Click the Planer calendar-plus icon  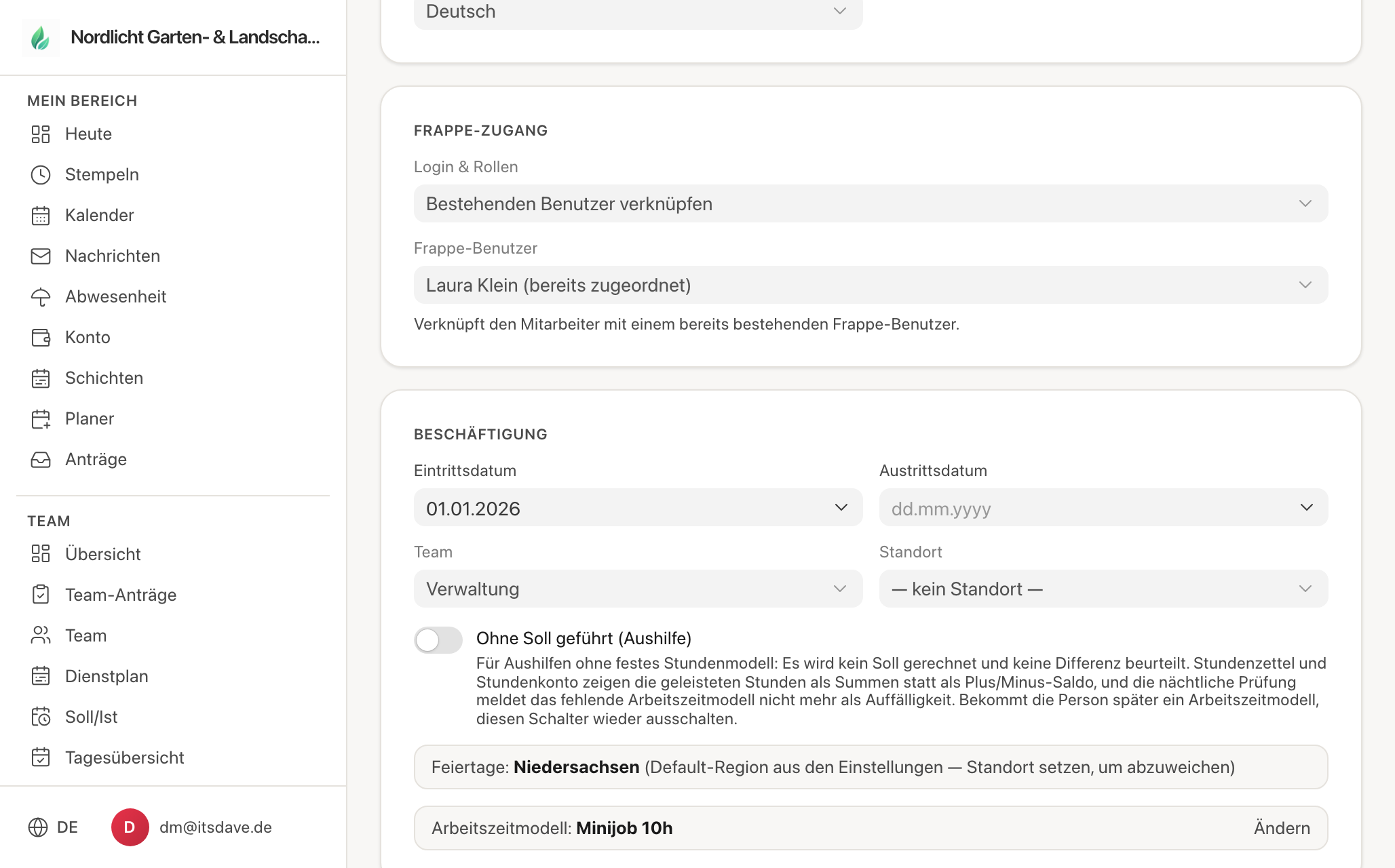point(41,419)
